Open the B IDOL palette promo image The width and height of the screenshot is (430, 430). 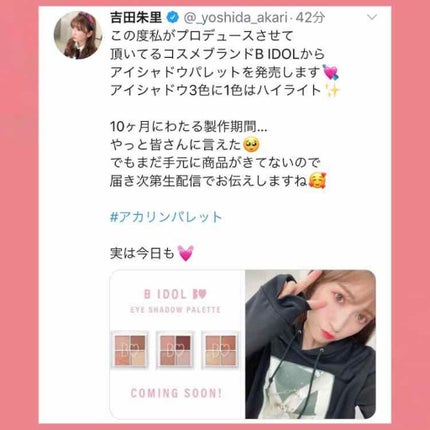click(177, 344)
